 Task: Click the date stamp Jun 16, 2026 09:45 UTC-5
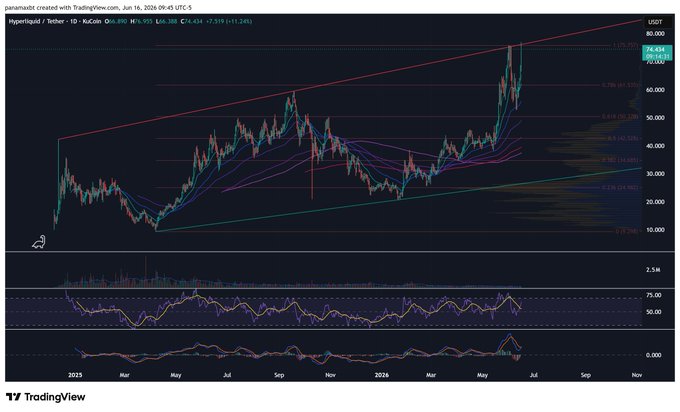coord(157,7)
